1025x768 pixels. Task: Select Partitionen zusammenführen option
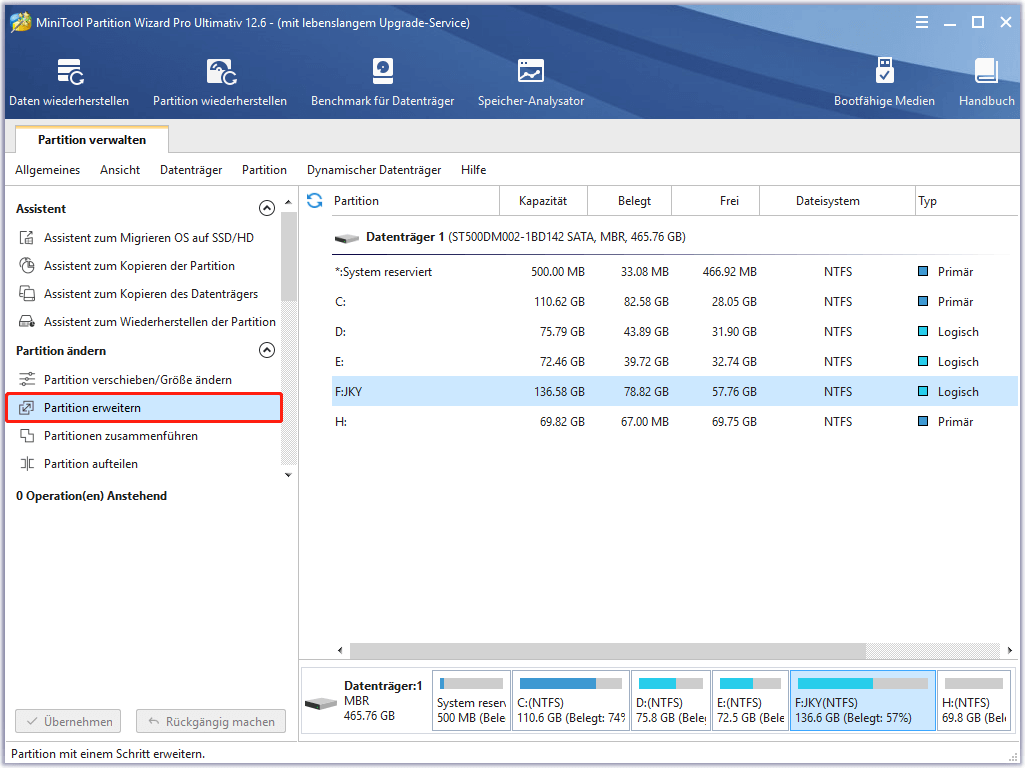pos(120,436)
